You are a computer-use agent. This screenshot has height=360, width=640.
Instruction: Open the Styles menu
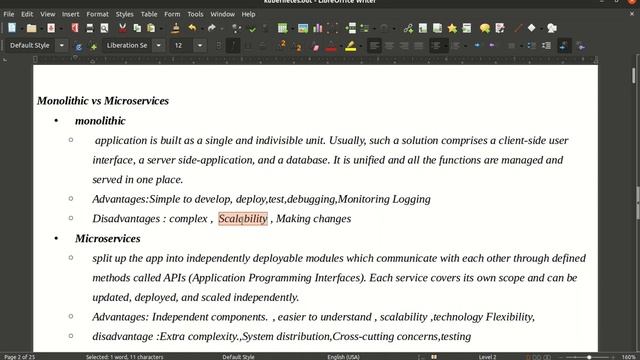pyautogui.click(x=124, y=14)
